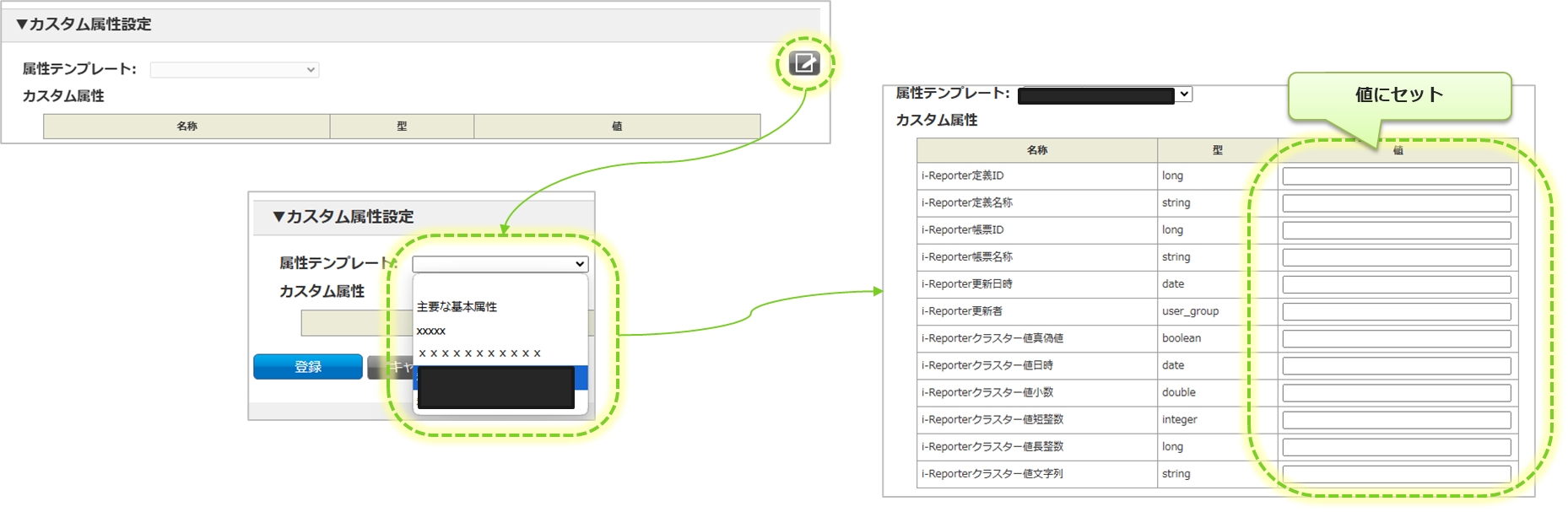The height and width of the screenshot is (512, 1568).
Task: Click the boolean type cell
Action: 1217,338
